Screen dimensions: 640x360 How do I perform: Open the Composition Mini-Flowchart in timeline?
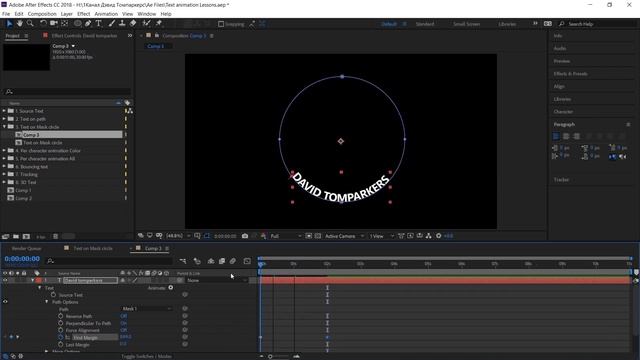tap(182, 261)
